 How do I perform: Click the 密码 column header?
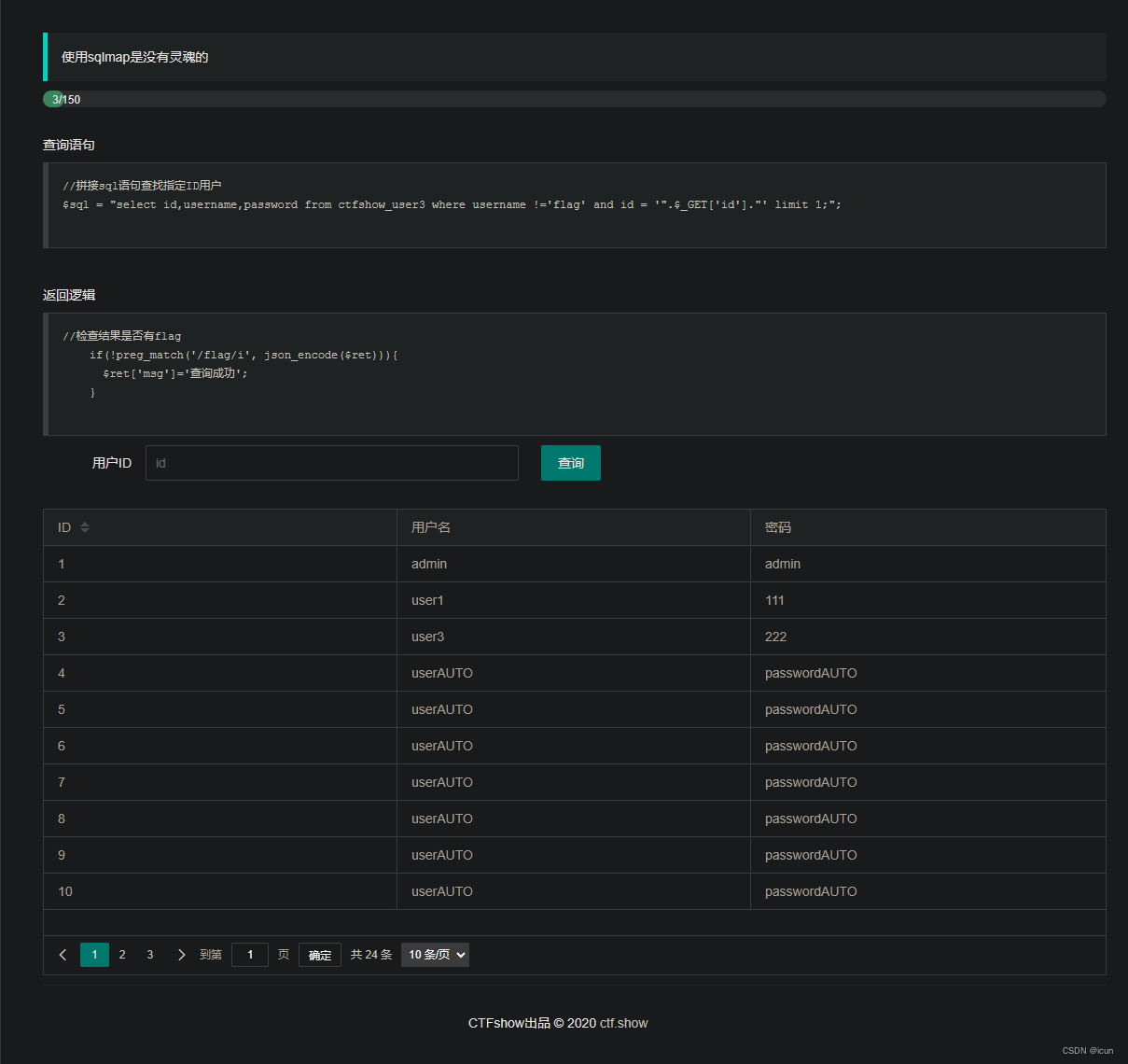click(777, 526)
